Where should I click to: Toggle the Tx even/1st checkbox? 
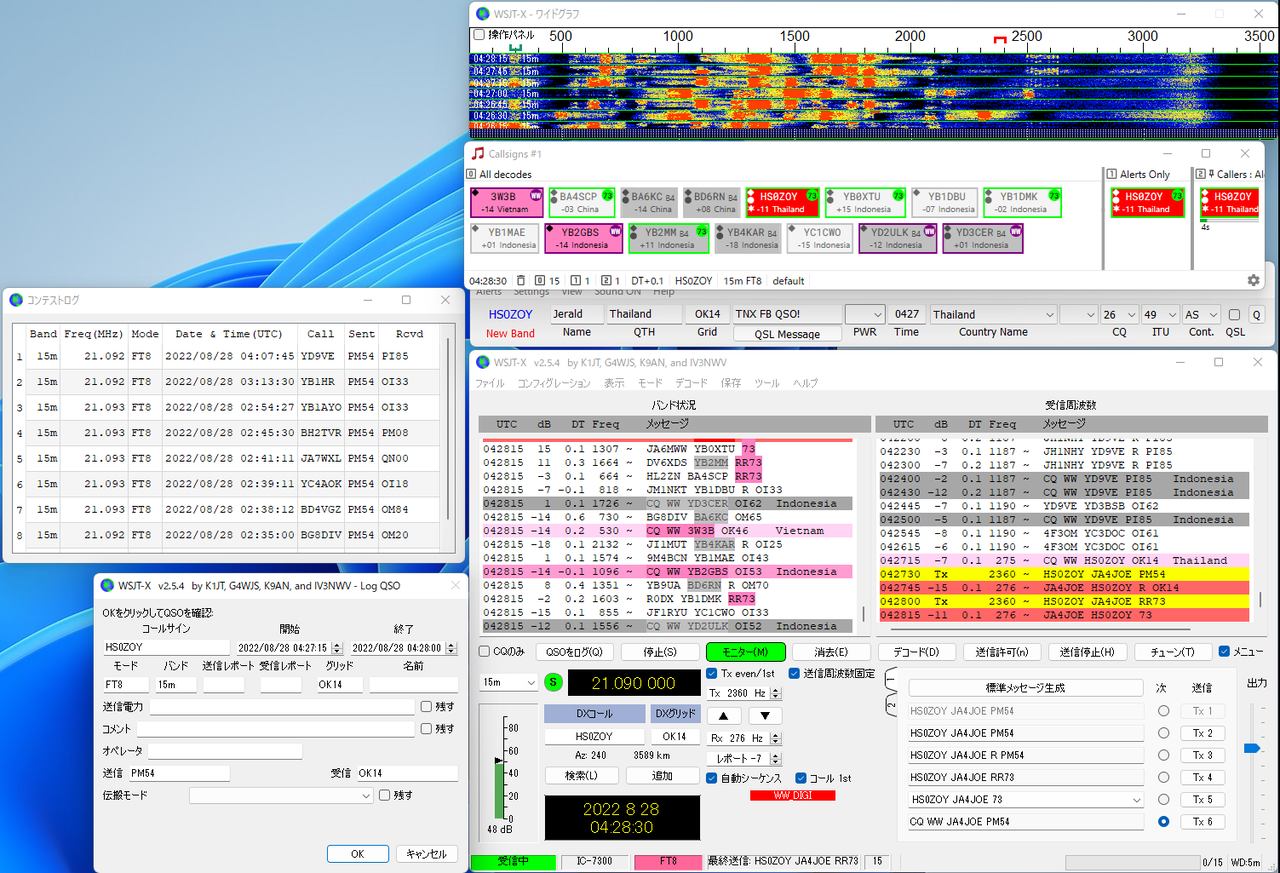[x=712, y=673]
